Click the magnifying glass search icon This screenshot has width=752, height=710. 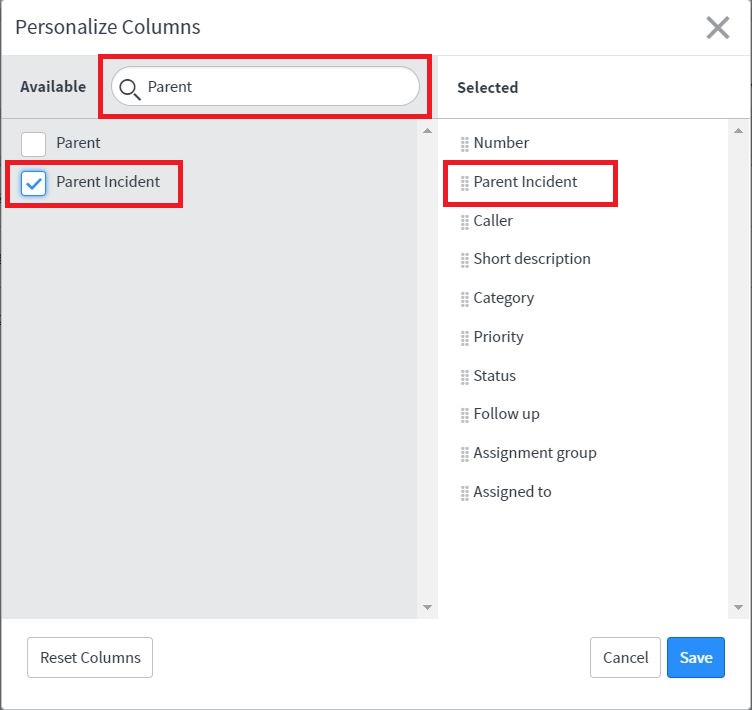(129, 88)
